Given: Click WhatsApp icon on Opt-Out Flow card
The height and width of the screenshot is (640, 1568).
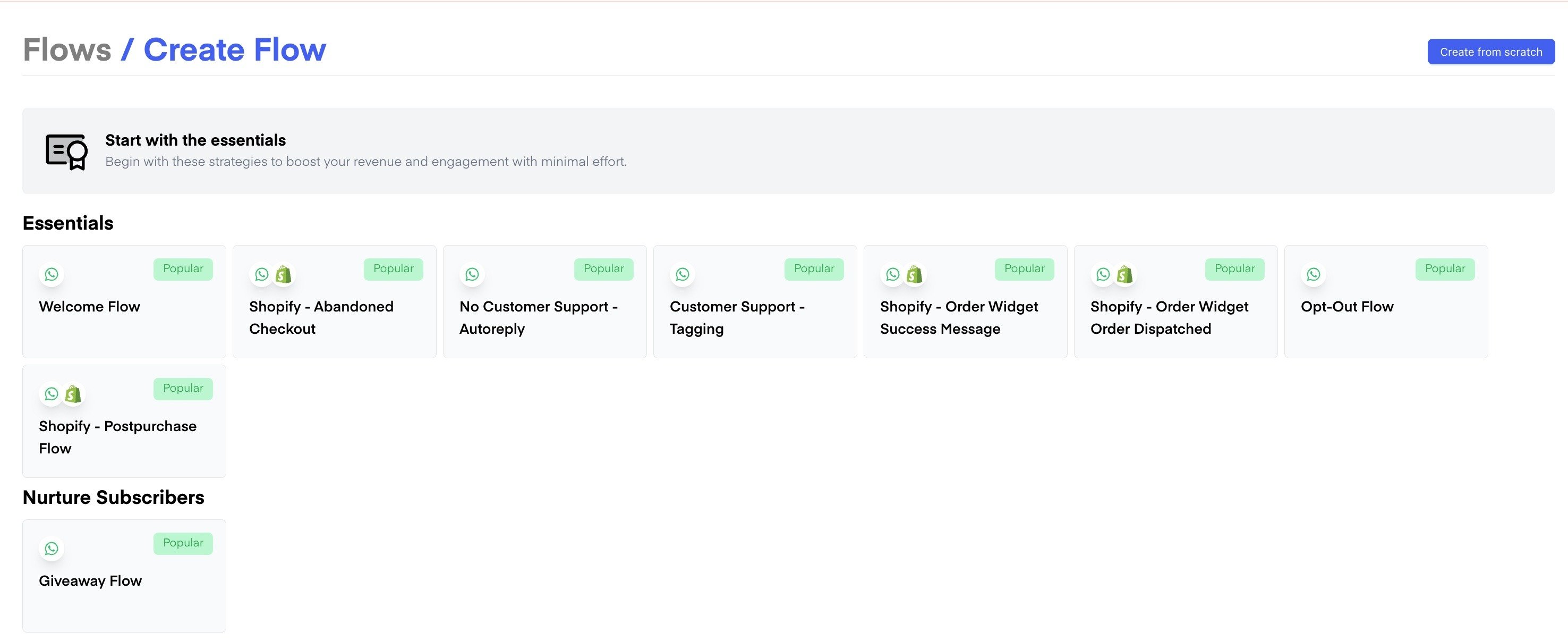Looking at the screenshot, I should click(x=1314, y=275).
